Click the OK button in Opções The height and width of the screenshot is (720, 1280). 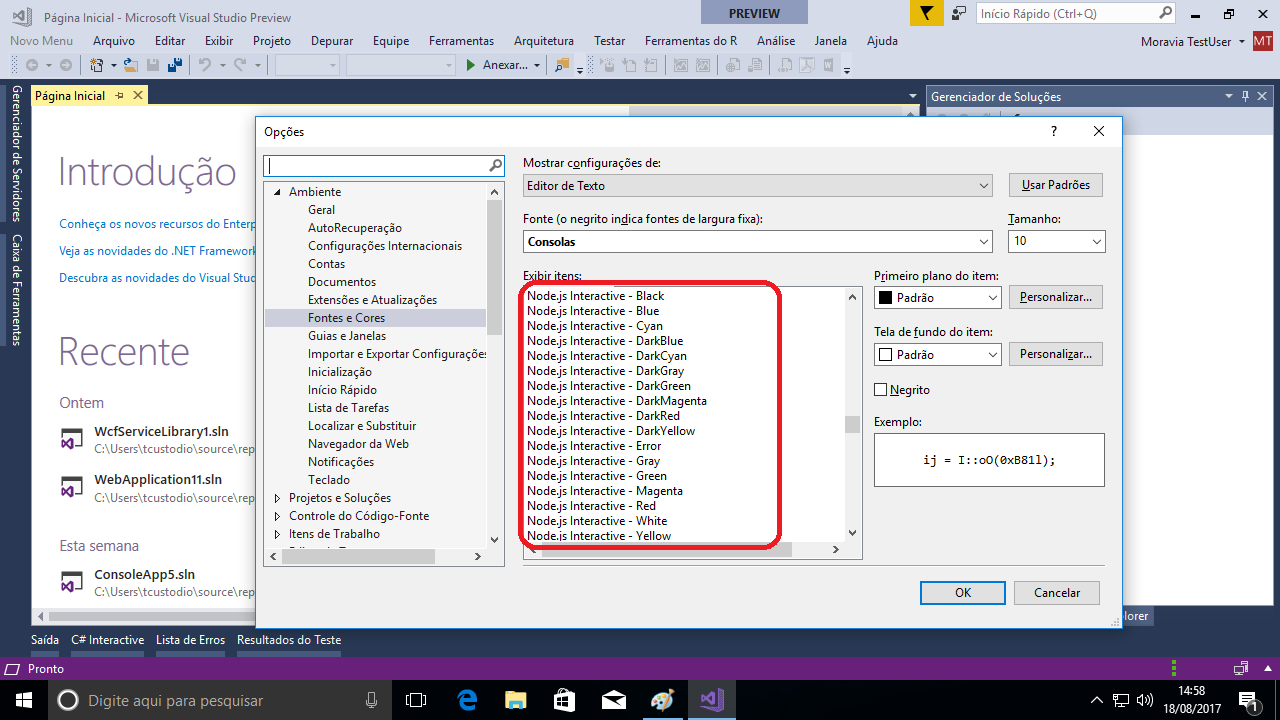pyautogui.click(x=961, y=592)
